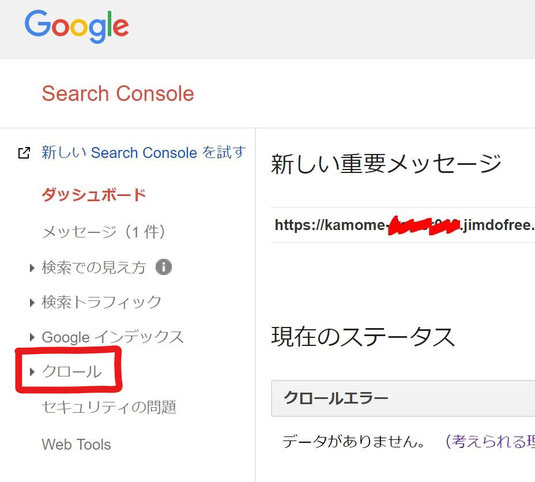Expand the 検索での見え方 arrow
The image size is (535, 482).
click(x=32, y=268)
